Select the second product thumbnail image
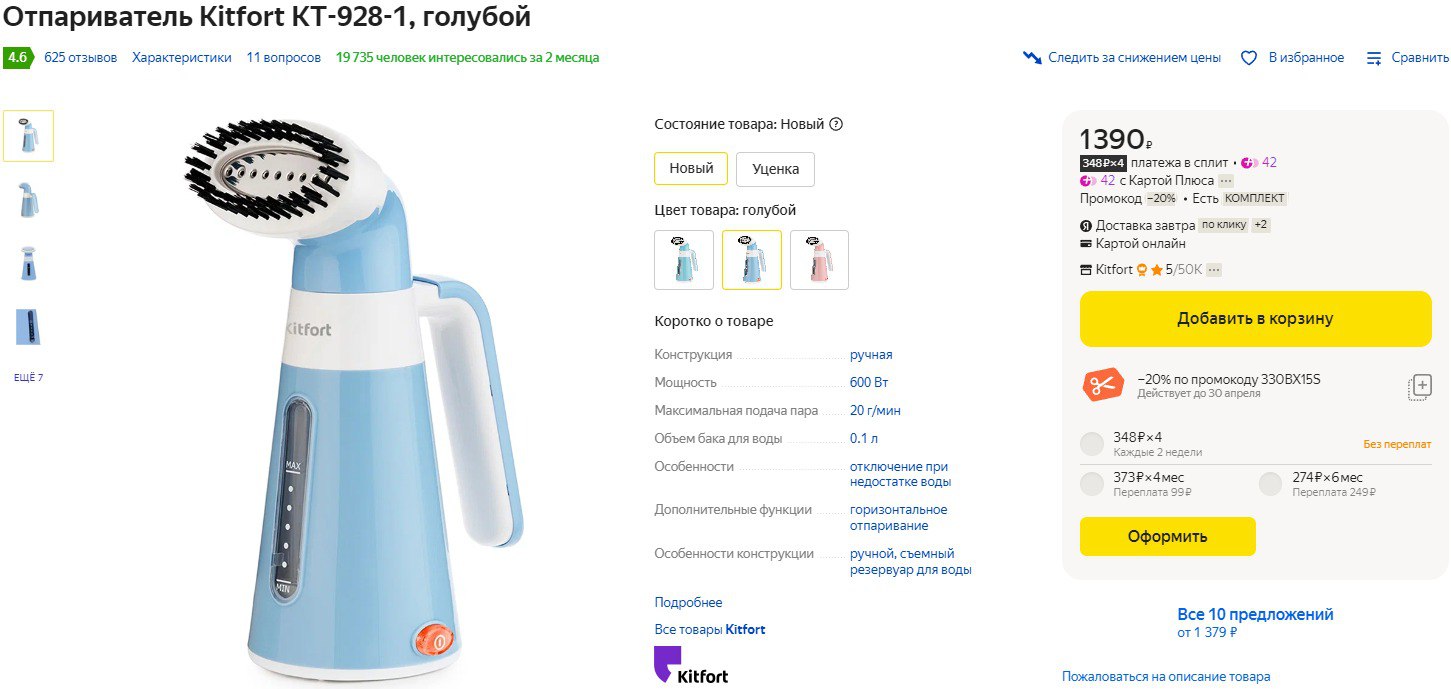The width and height of the screenshot is (1451, 689). (x=28, y=199)
